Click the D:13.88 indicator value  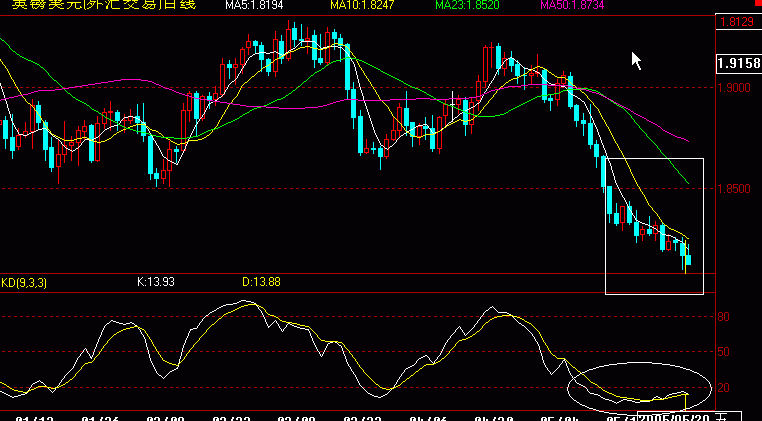point(261,281)
